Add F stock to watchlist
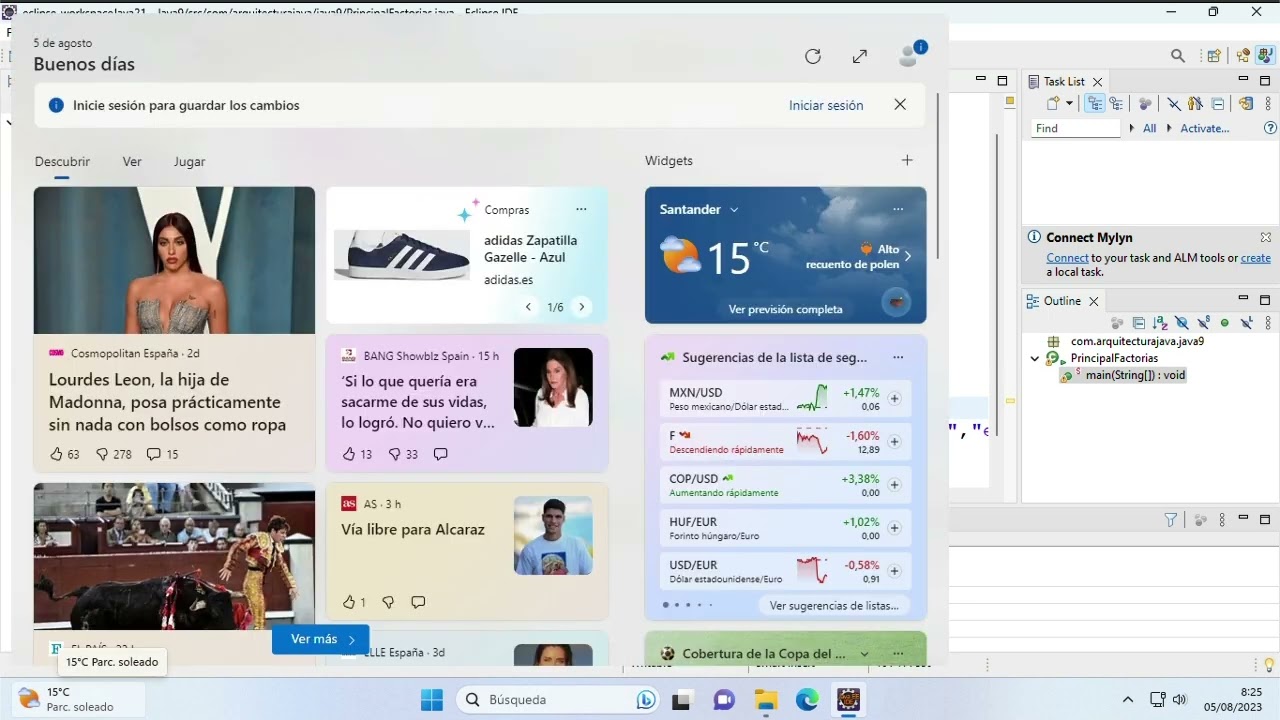This screenshot has height=720, width=1280. (894, 441)
